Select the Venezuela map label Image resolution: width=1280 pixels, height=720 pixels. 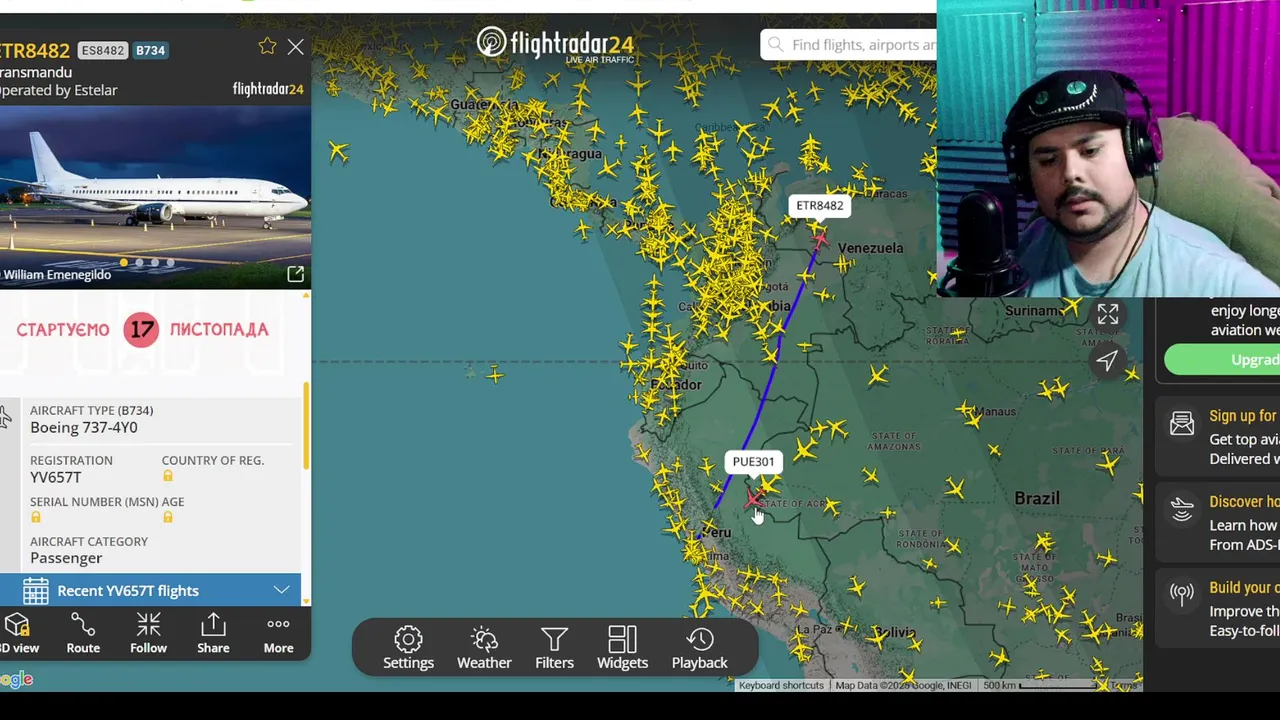pos(870,248)
